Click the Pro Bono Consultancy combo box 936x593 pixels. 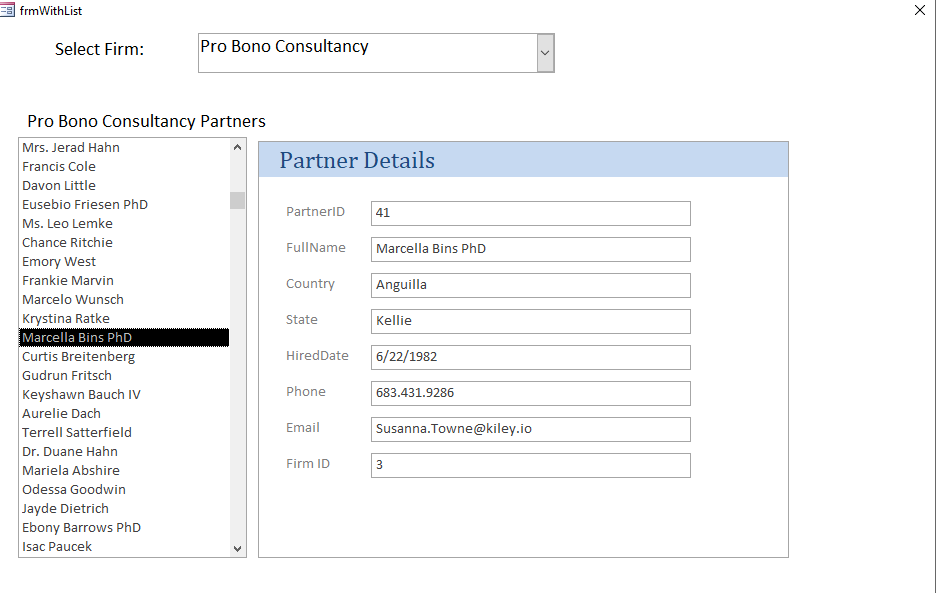point(367,53)
